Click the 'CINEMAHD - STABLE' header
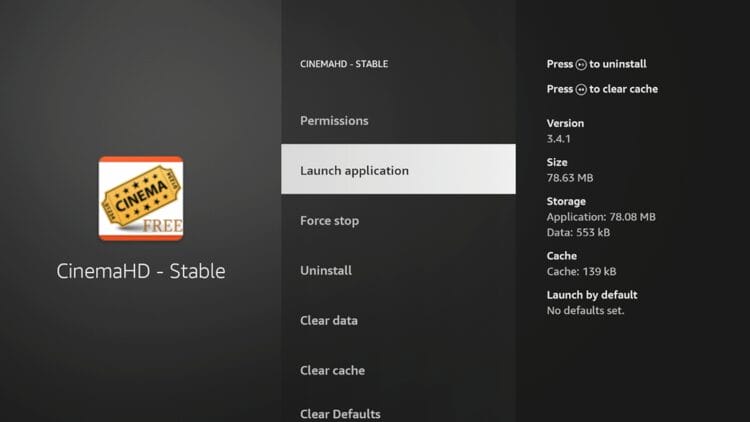 (344, 64)
